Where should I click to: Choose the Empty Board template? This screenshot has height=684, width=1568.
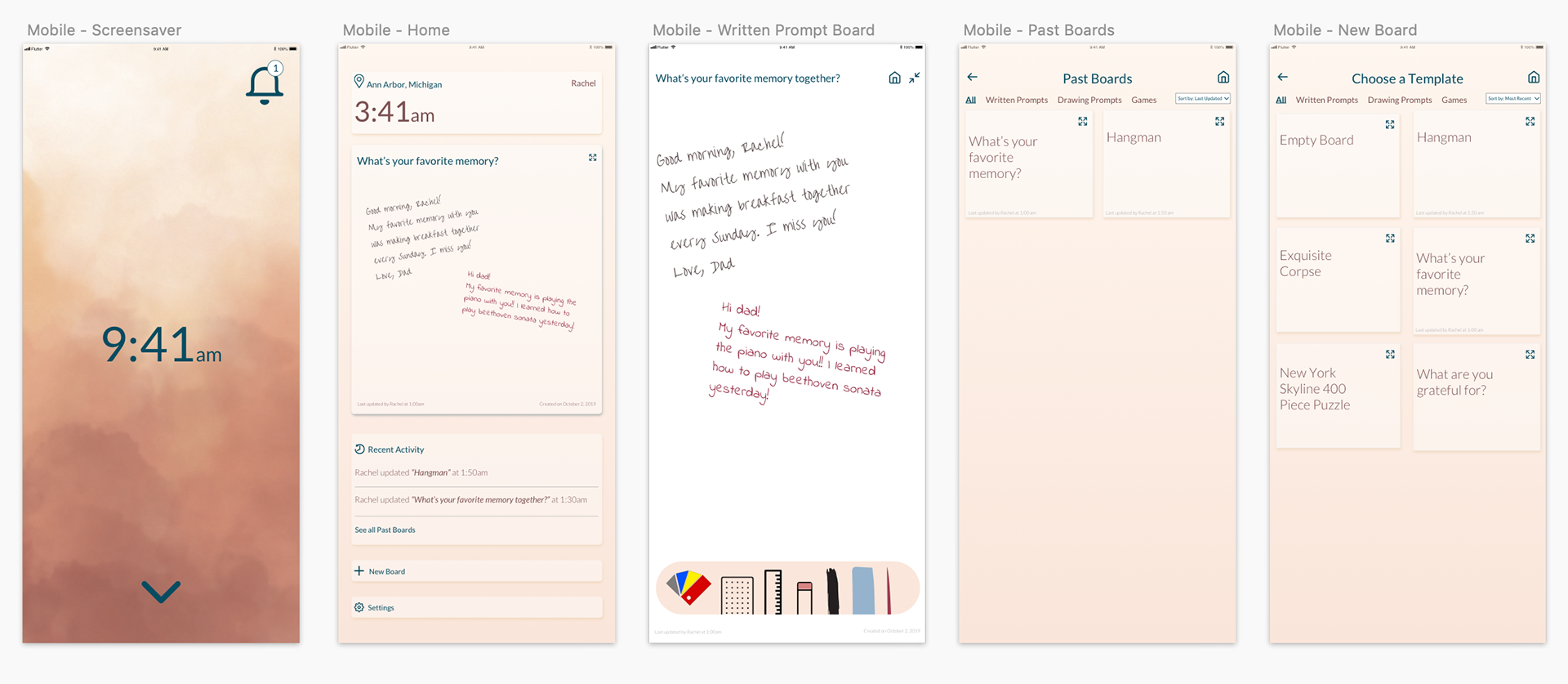[1338, 165]
